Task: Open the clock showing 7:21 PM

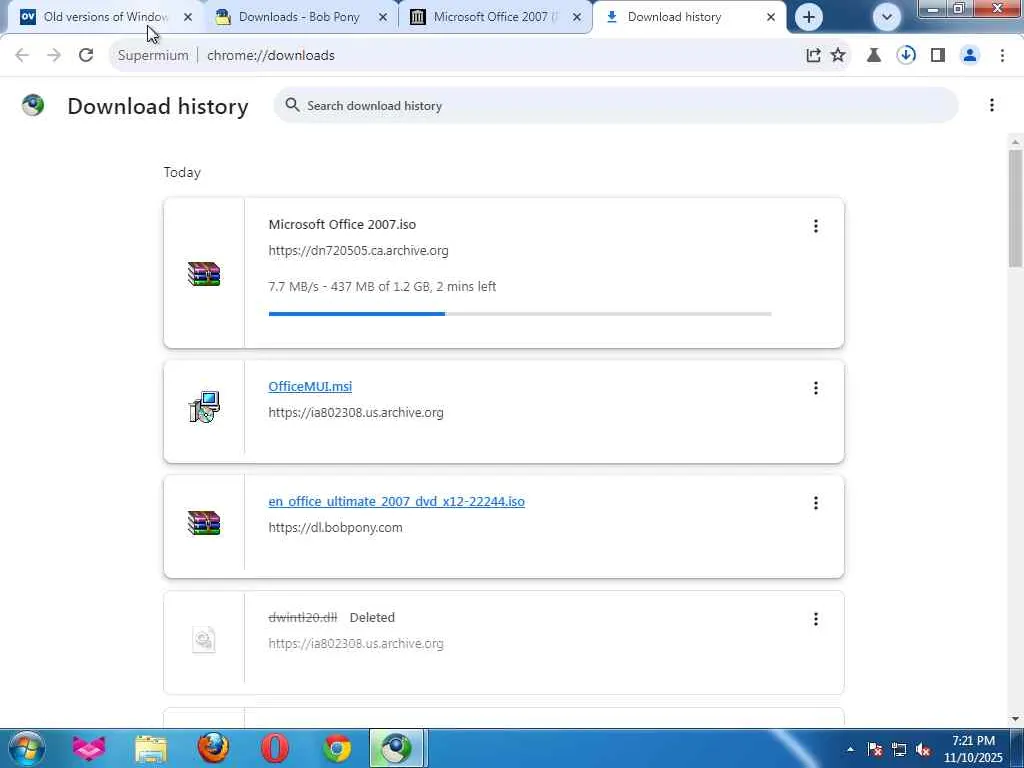Action: tap(972, 749)
